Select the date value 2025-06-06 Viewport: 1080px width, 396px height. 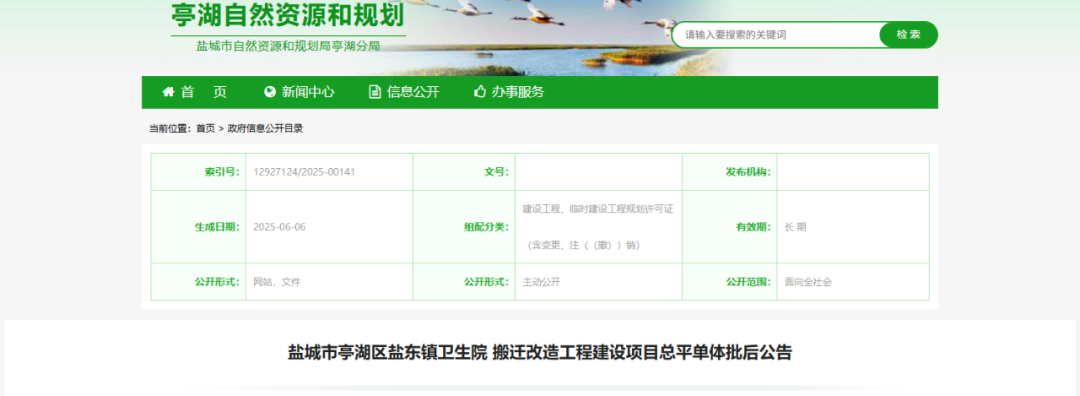pyautogui.click(x=279, y=227)
